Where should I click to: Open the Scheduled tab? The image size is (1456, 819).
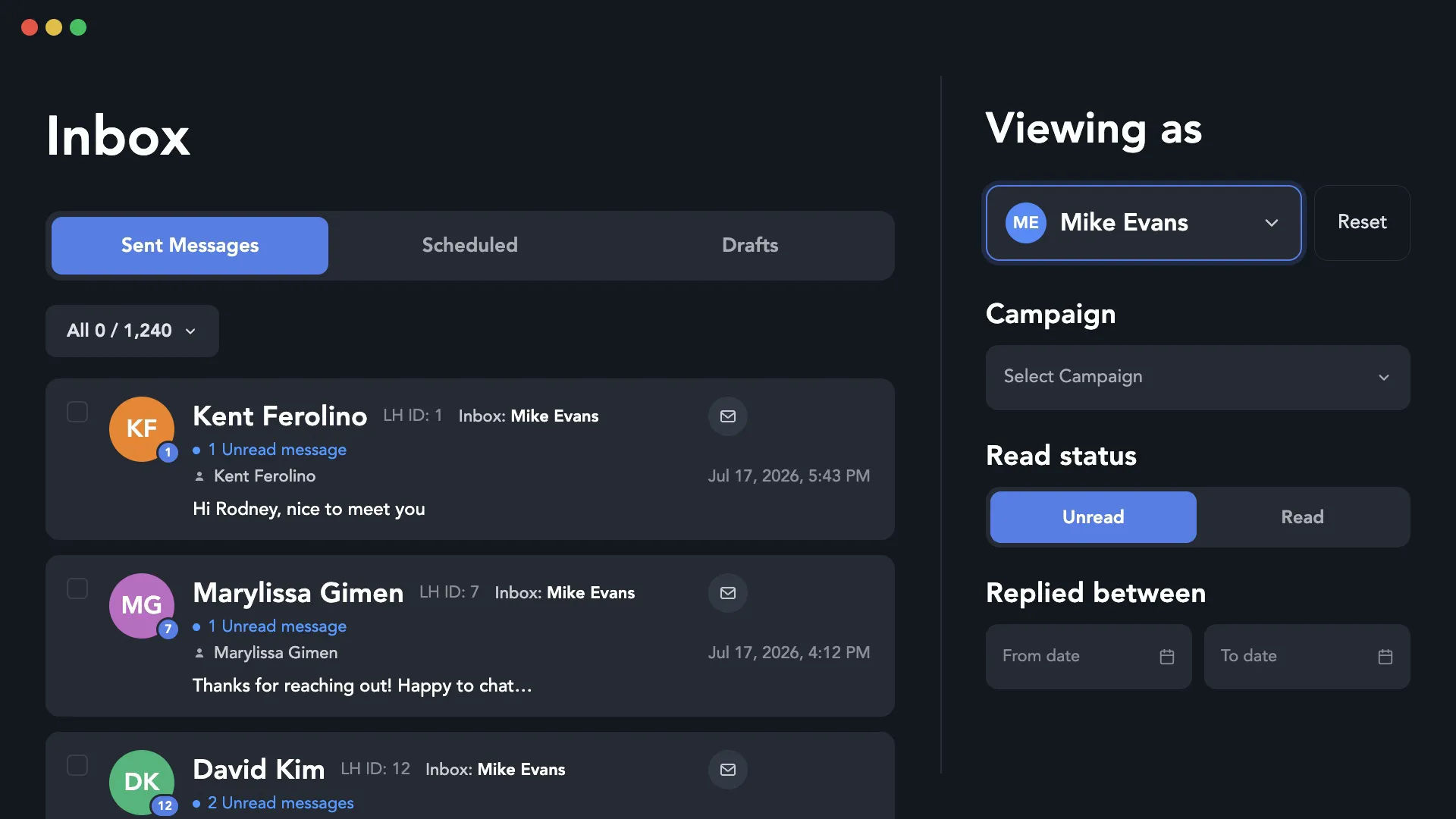click(x=469, y=246)
